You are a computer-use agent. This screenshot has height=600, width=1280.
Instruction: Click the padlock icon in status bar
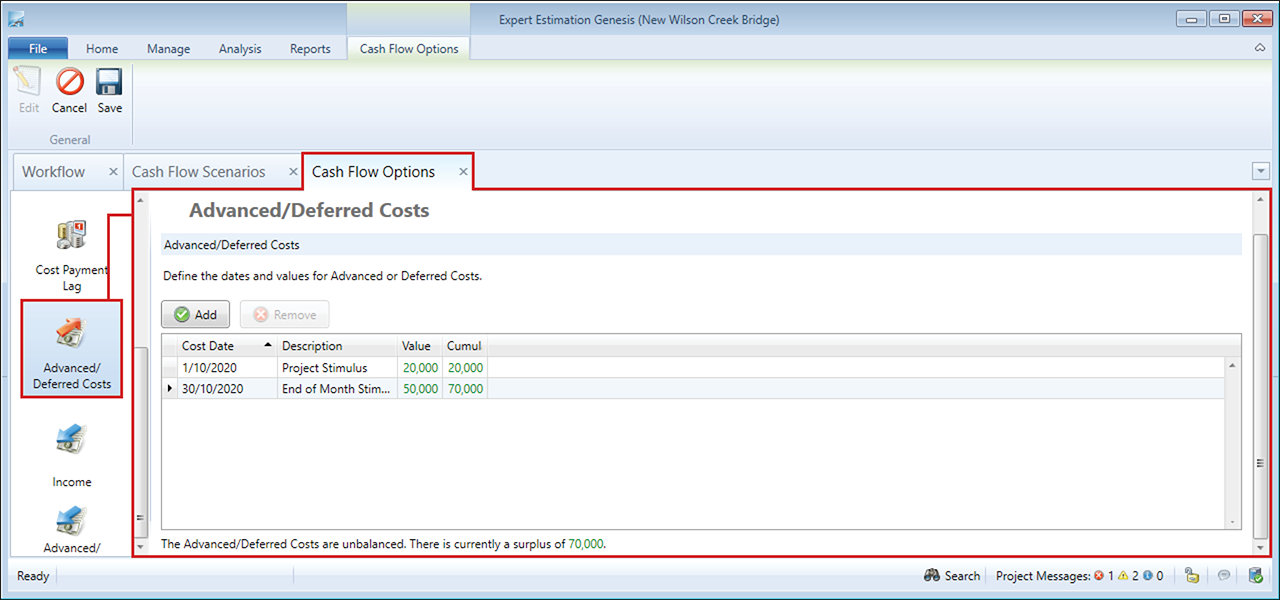pyautogui.click(x=1191, y=576)
